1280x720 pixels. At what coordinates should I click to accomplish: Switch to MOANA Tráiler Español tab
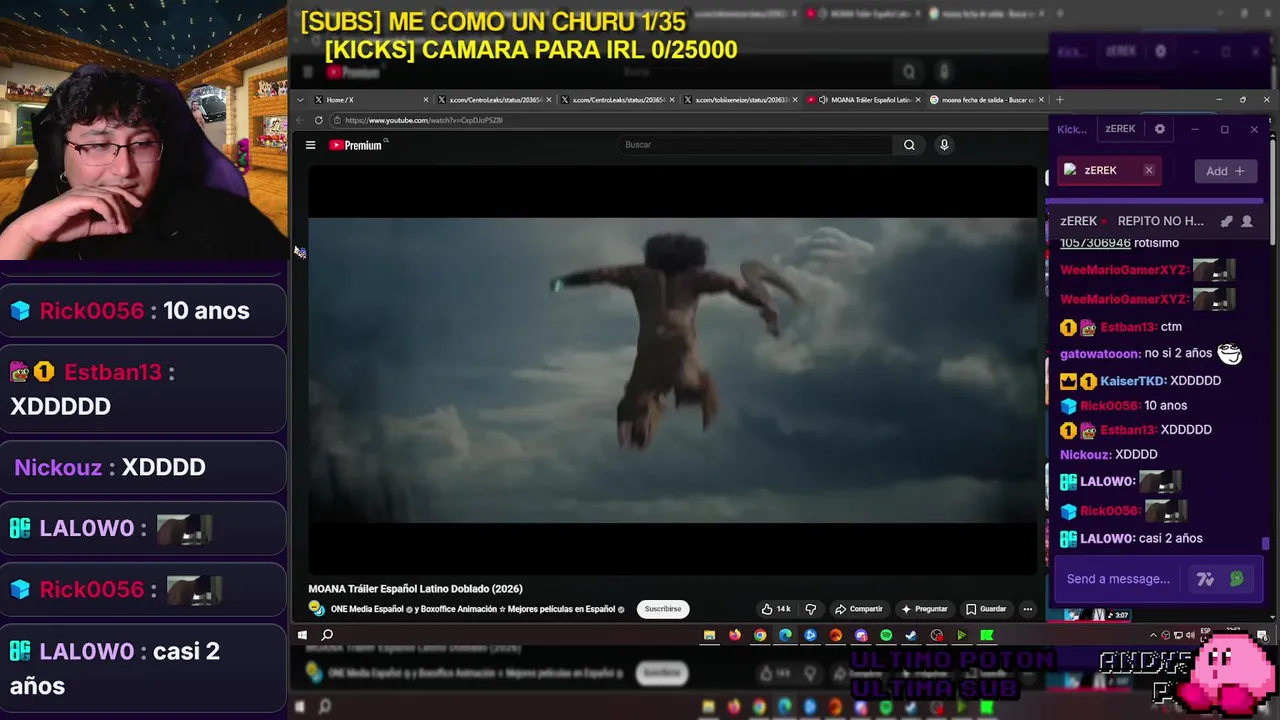tap(864, 100)
